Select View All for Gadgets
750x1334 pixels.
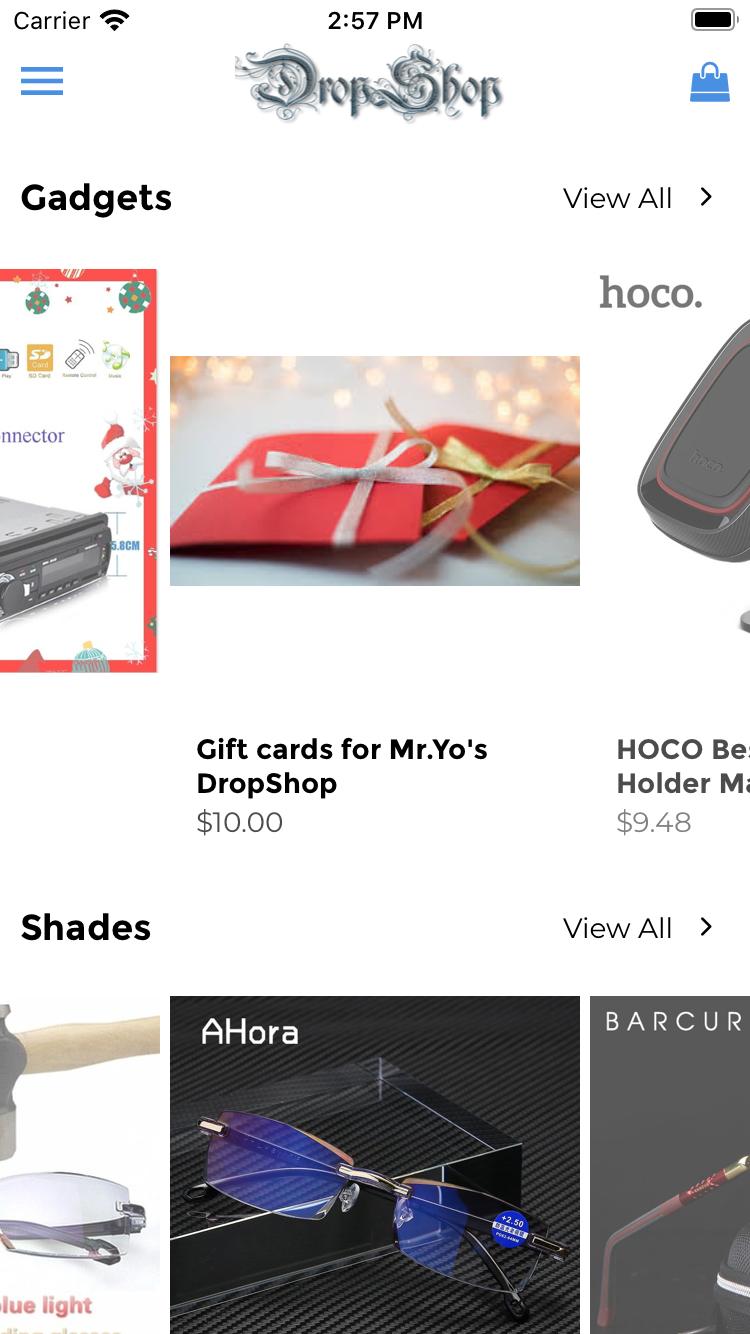(617, 198)
